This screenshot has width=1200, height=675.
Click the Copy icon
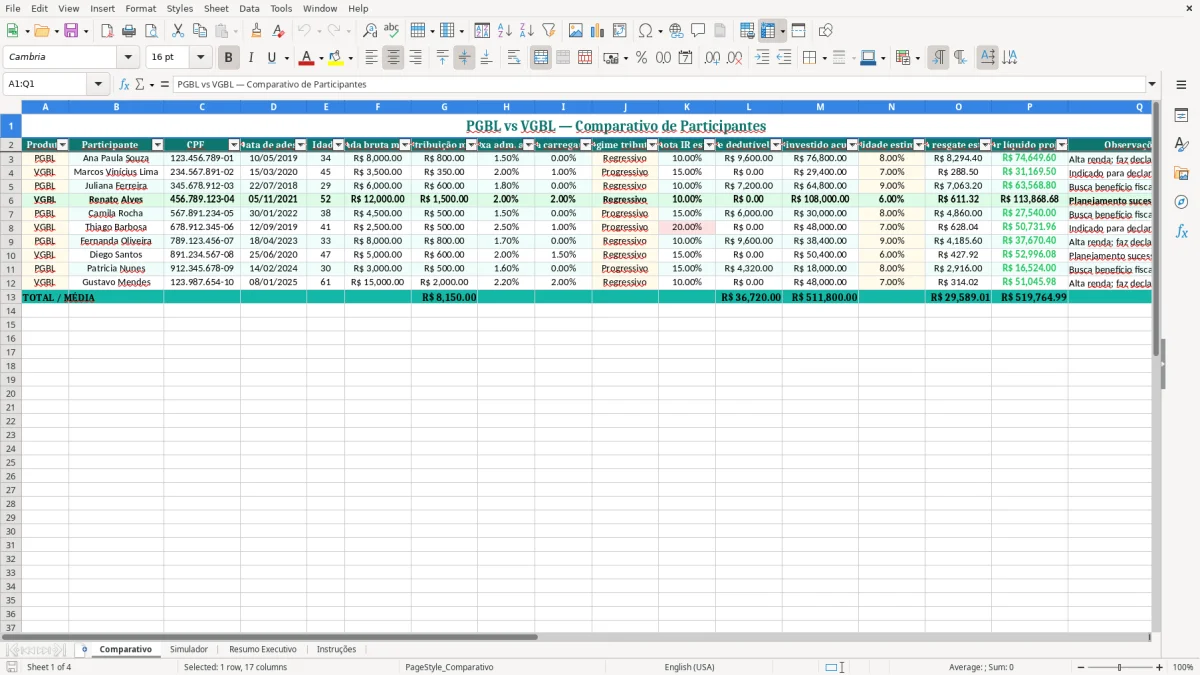[199, 31]
